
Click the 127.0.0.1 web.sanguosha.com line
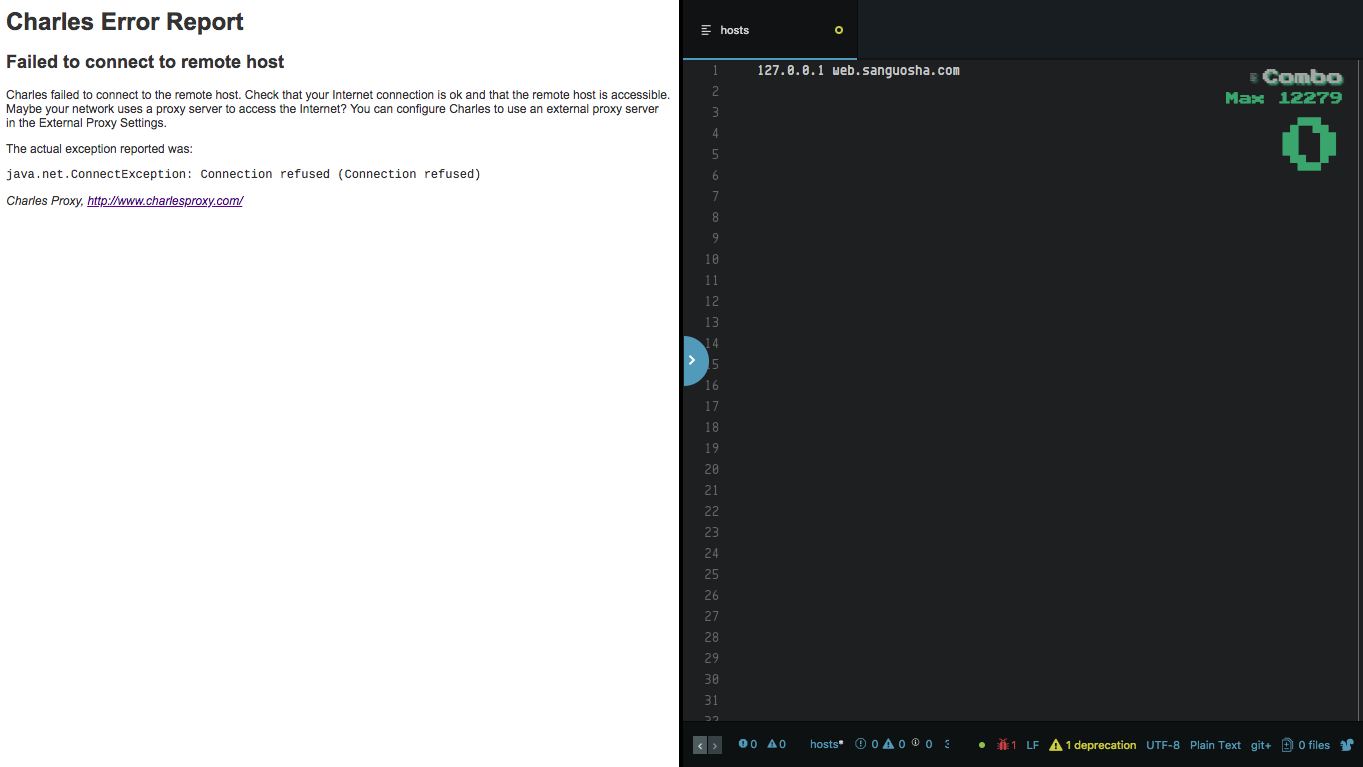coord(858,70)
